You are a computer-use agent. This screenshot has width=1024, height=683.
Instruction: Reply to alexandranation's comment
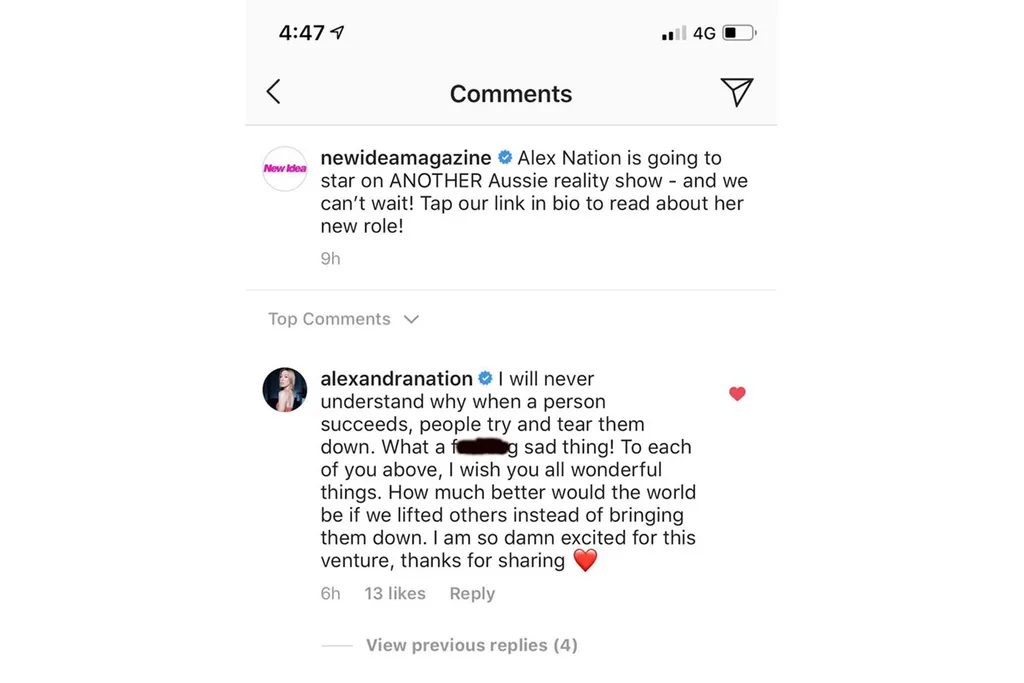click(x=472, y=593)
